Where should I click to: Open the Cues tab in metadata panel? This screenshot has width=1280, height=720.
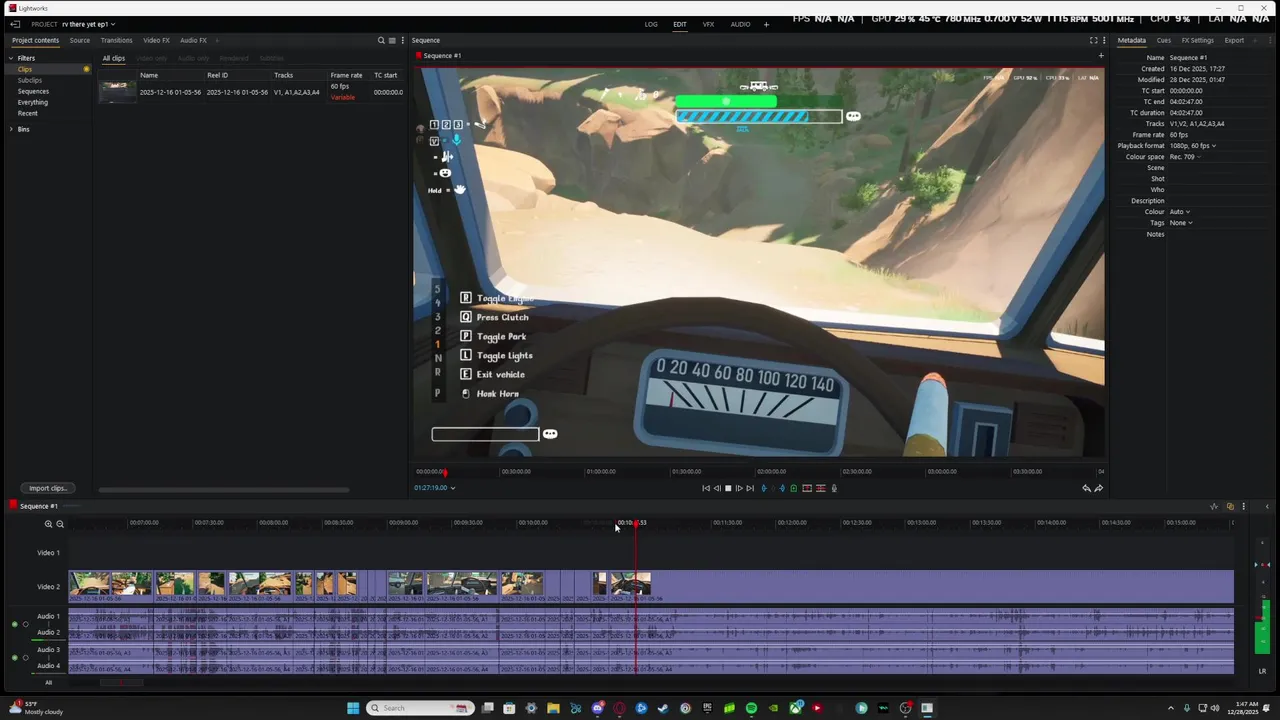click(x=1164, y=40)
